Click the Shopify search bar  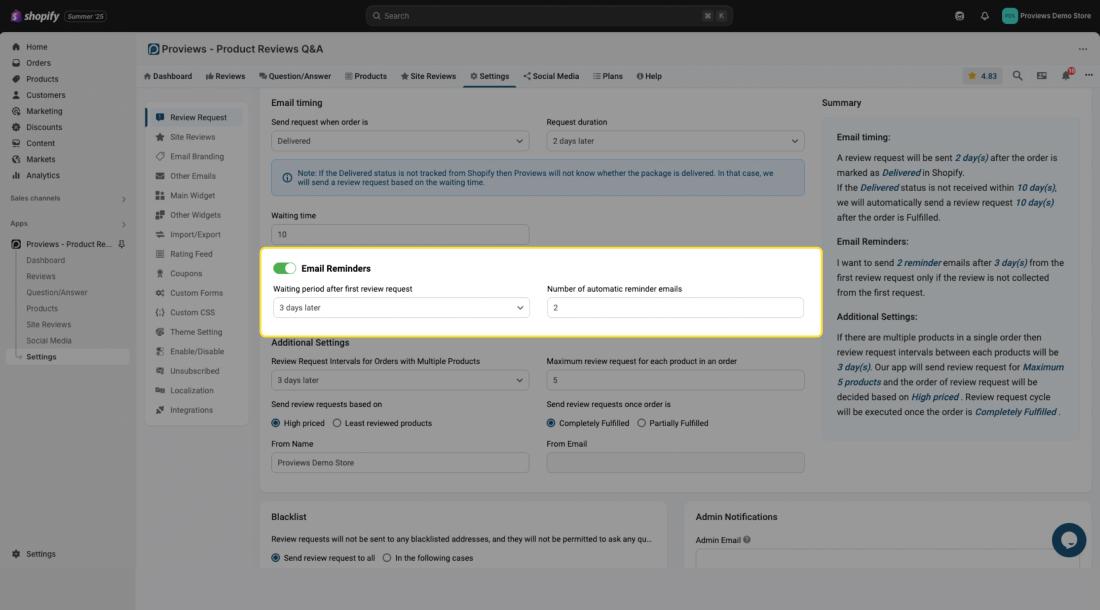click(x=549, y=16)
